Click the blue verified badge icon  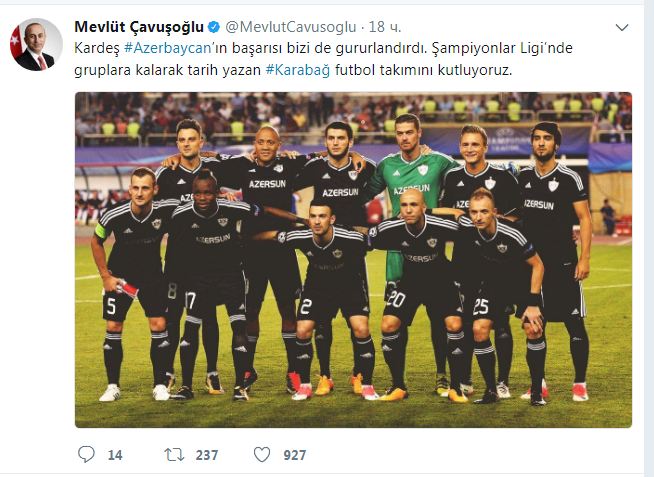[x=214, y=27]
